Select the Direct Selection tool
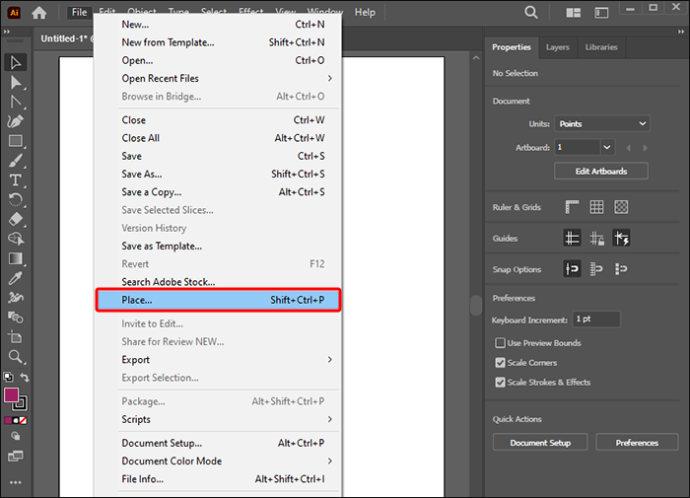The image size is (690, 498). tap(15, 82)
